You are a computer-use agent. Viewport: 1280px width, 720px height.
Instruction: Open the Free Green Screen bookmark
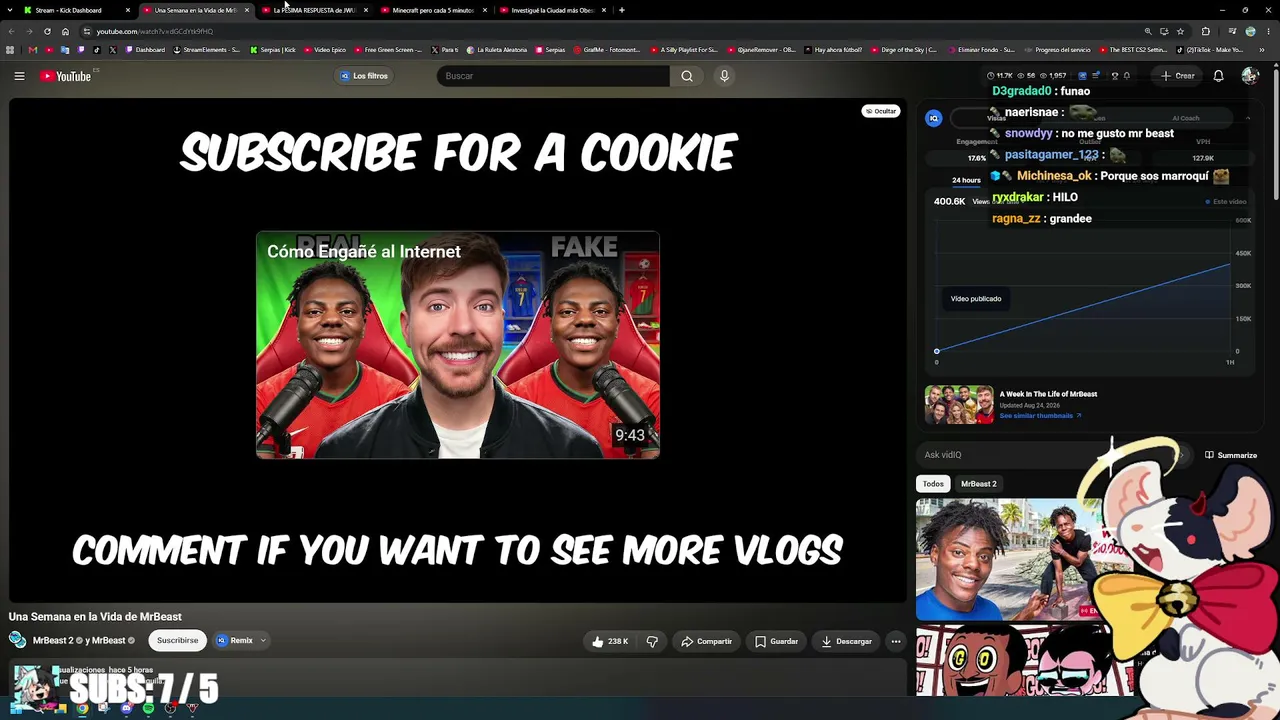click(x=388, y=50)
